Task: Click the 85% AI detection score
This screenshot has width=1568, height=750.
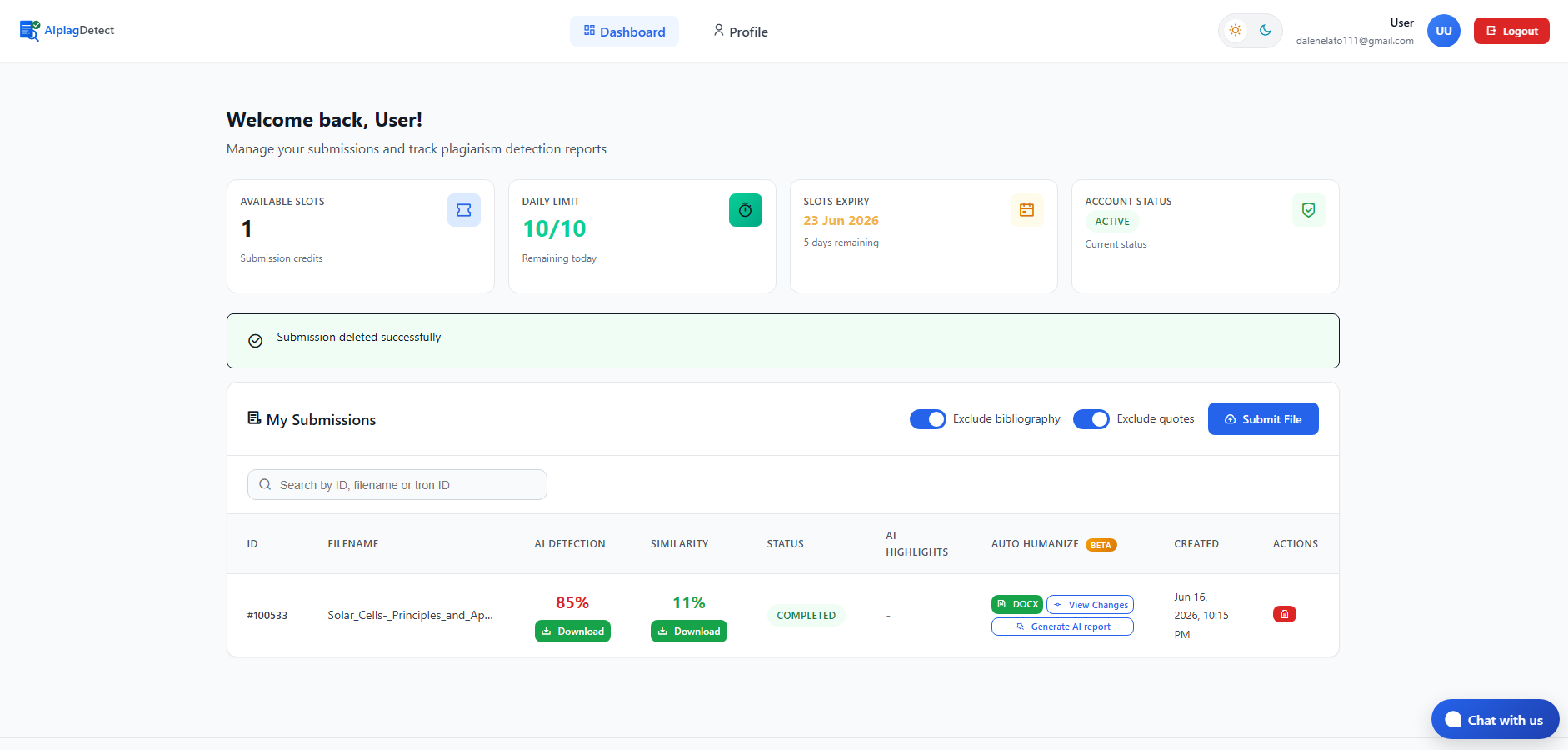Action: tap(572, 602)
